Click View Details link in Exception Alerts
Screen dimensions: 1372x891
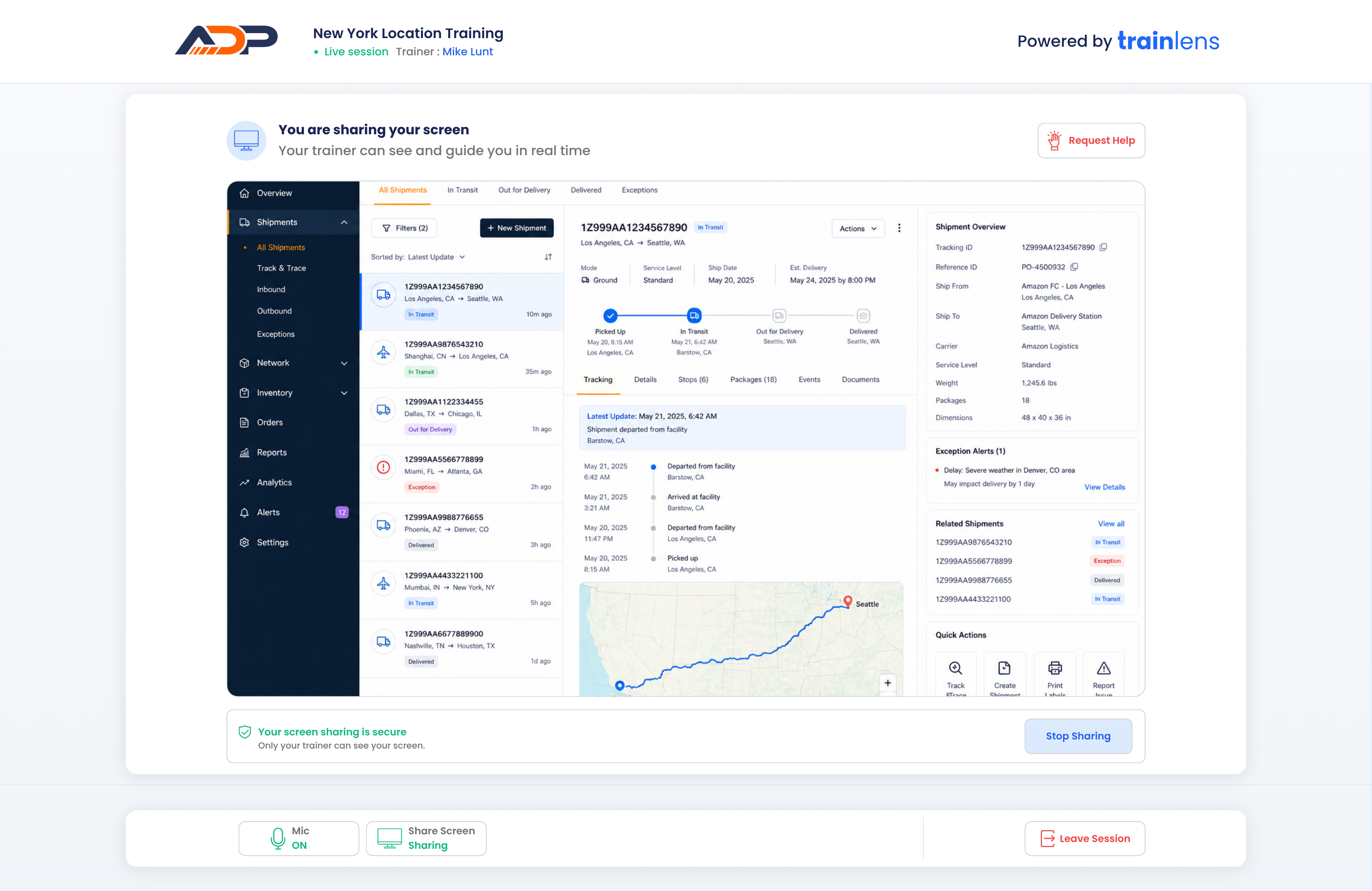[x=1104, y=487]
